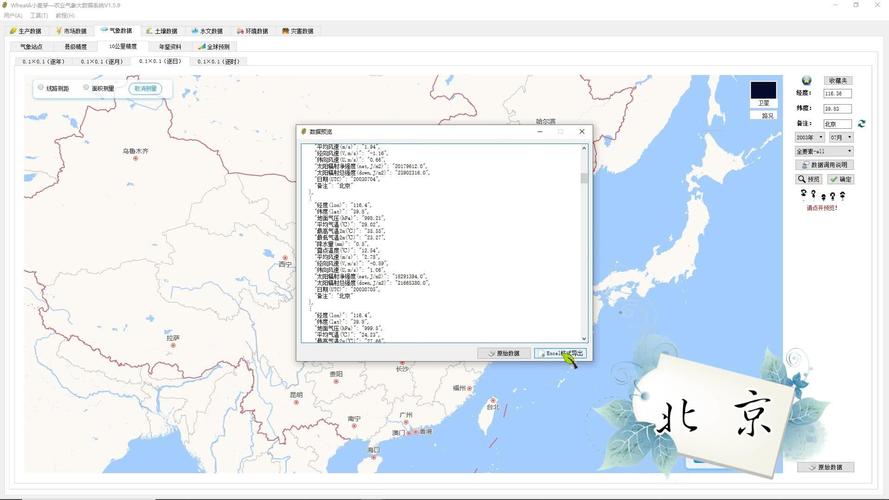The width and height of the screenshot is (889, 500).
Task: Click Excel格式导出 button in preview dialog
Action: [x=561, y=353]
